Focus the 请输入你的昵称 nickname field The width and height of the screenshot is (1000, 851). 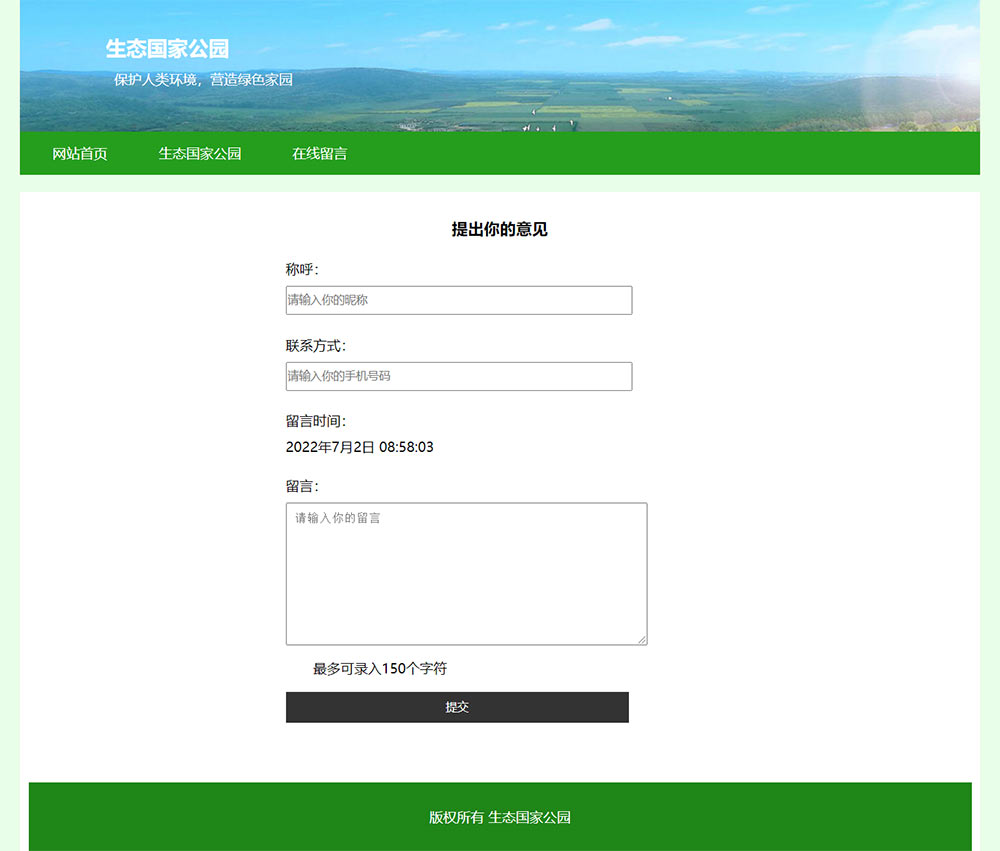459,300
